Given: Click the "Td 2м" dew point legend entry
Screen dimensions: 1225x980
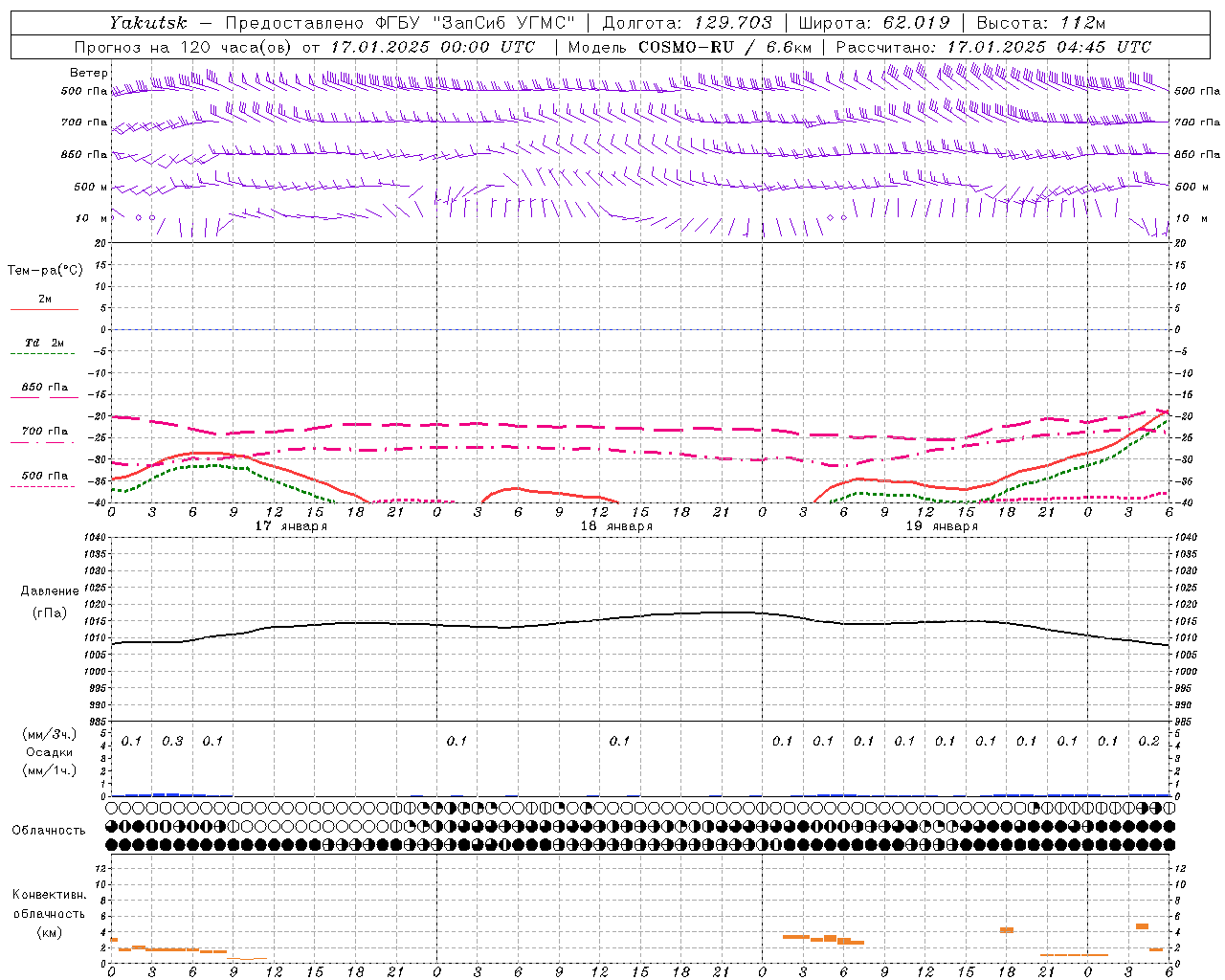Looking at the screenshot, I should (45, 343).
